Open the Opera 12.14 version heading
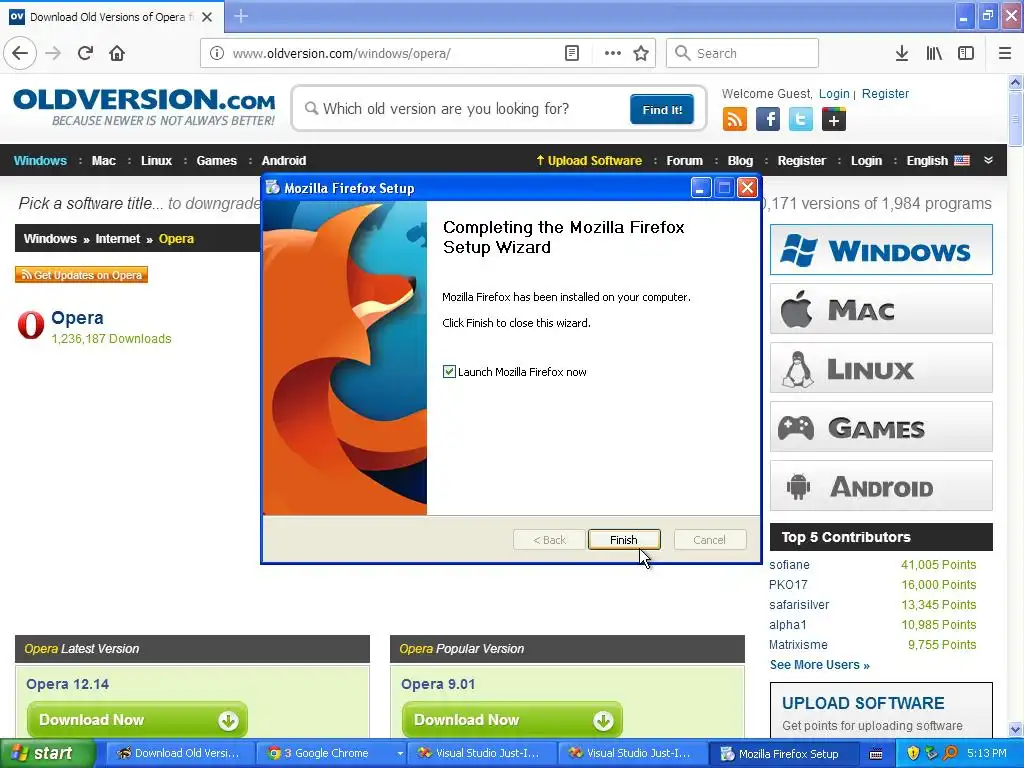 click(x=67, y=684)
